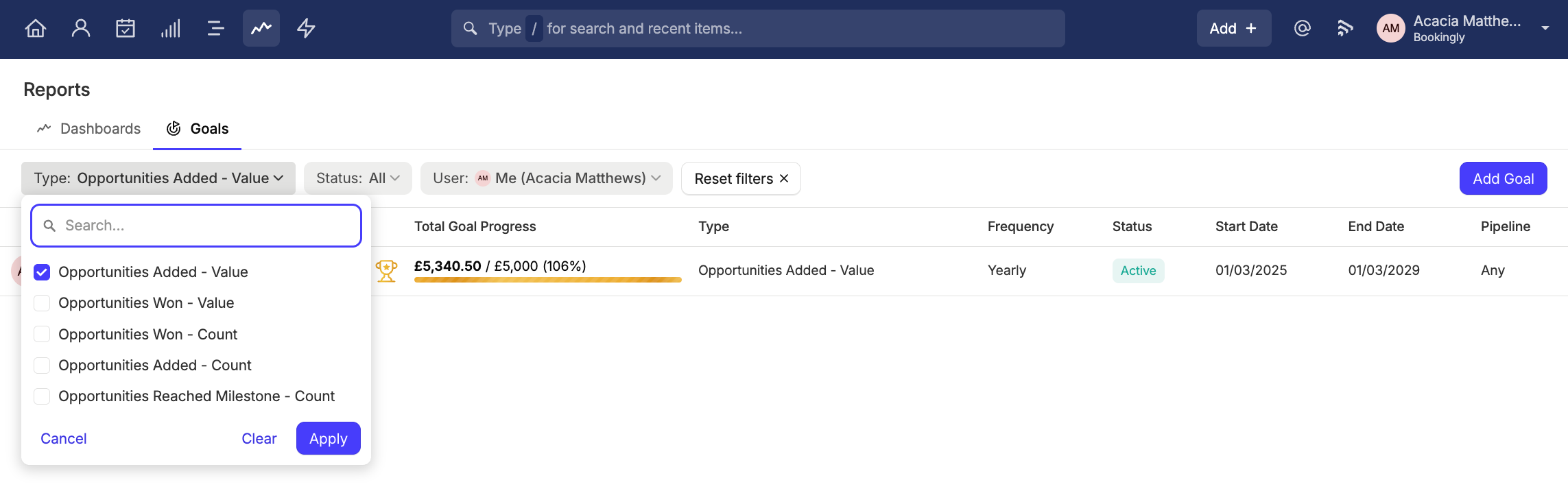1568x491 pixels.
Task: Click the Frequency column header
Action: (x=1021, y=226)
